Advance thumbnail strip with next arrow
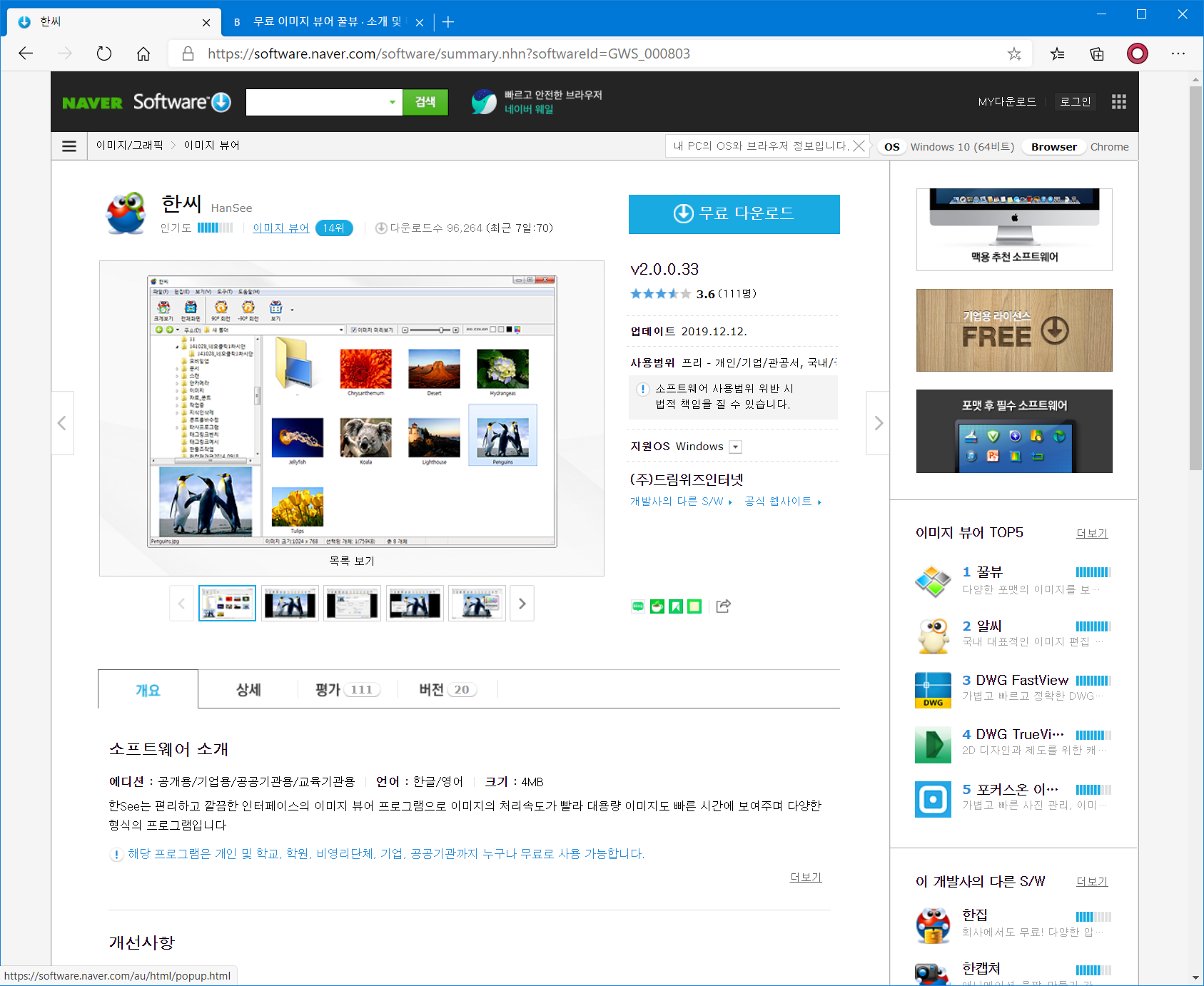The width and height of the screenshot is (1204, 986). click(x=522, y=604)
